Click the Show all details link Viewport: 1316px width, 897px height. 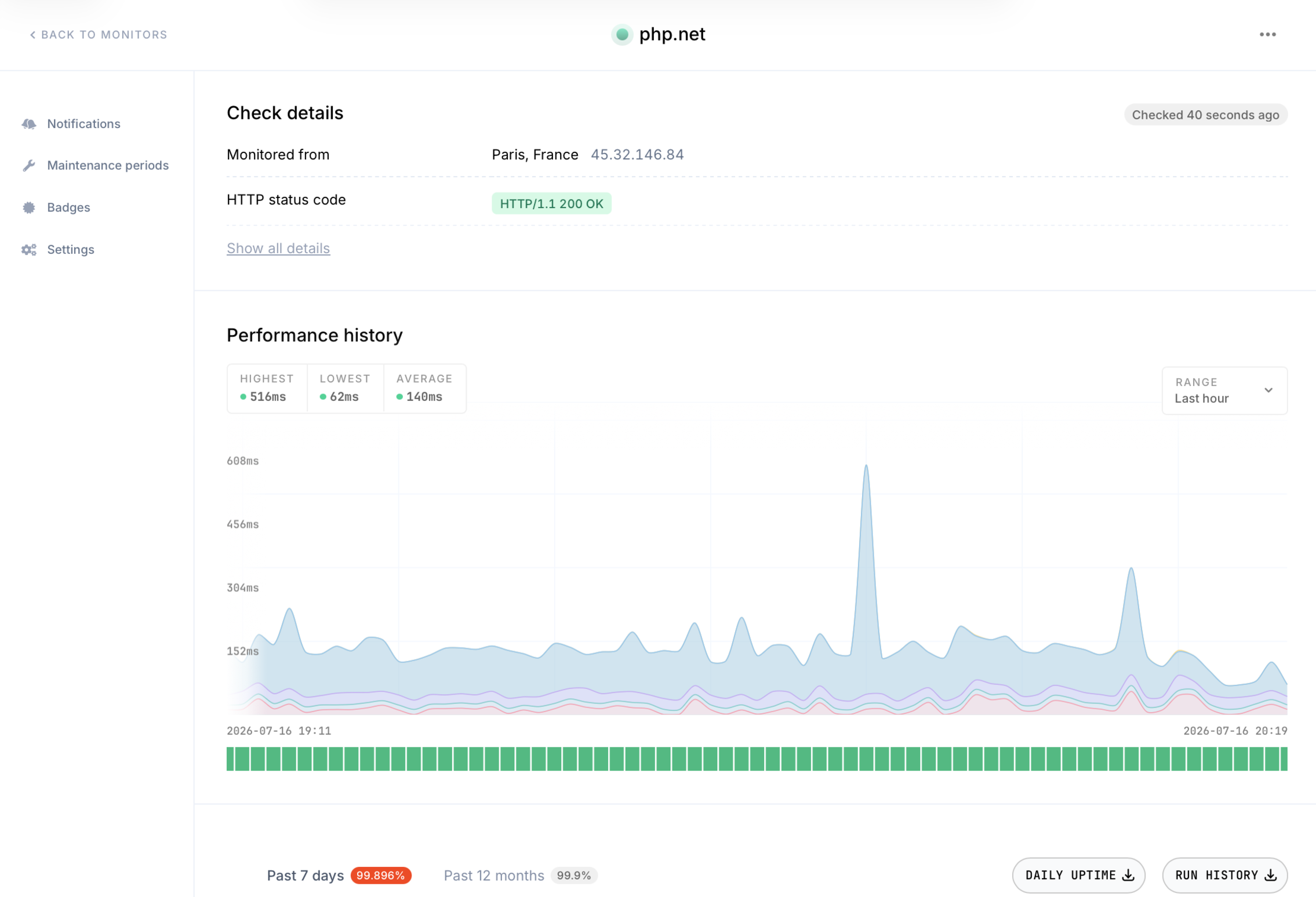pyautogui.click(x=278, y=248)
